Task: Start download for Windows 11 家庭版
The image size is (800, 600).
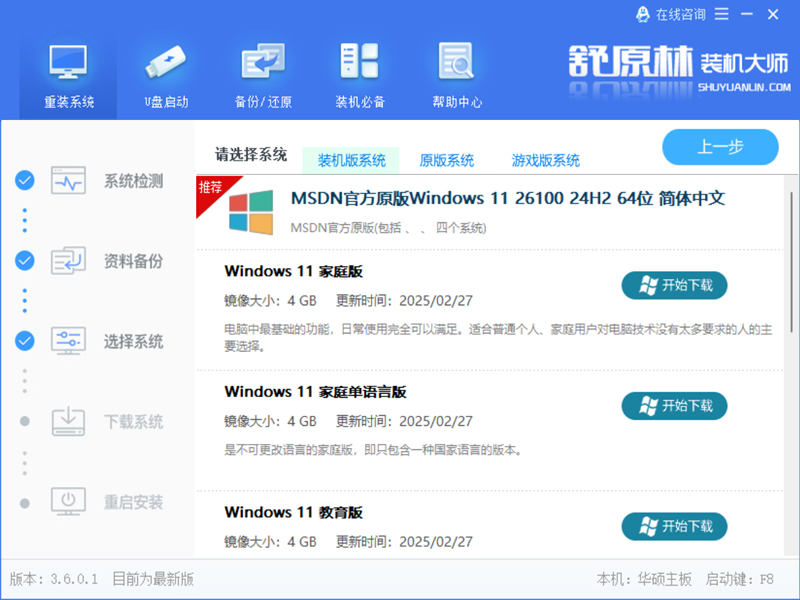Action: click(674, 285)
